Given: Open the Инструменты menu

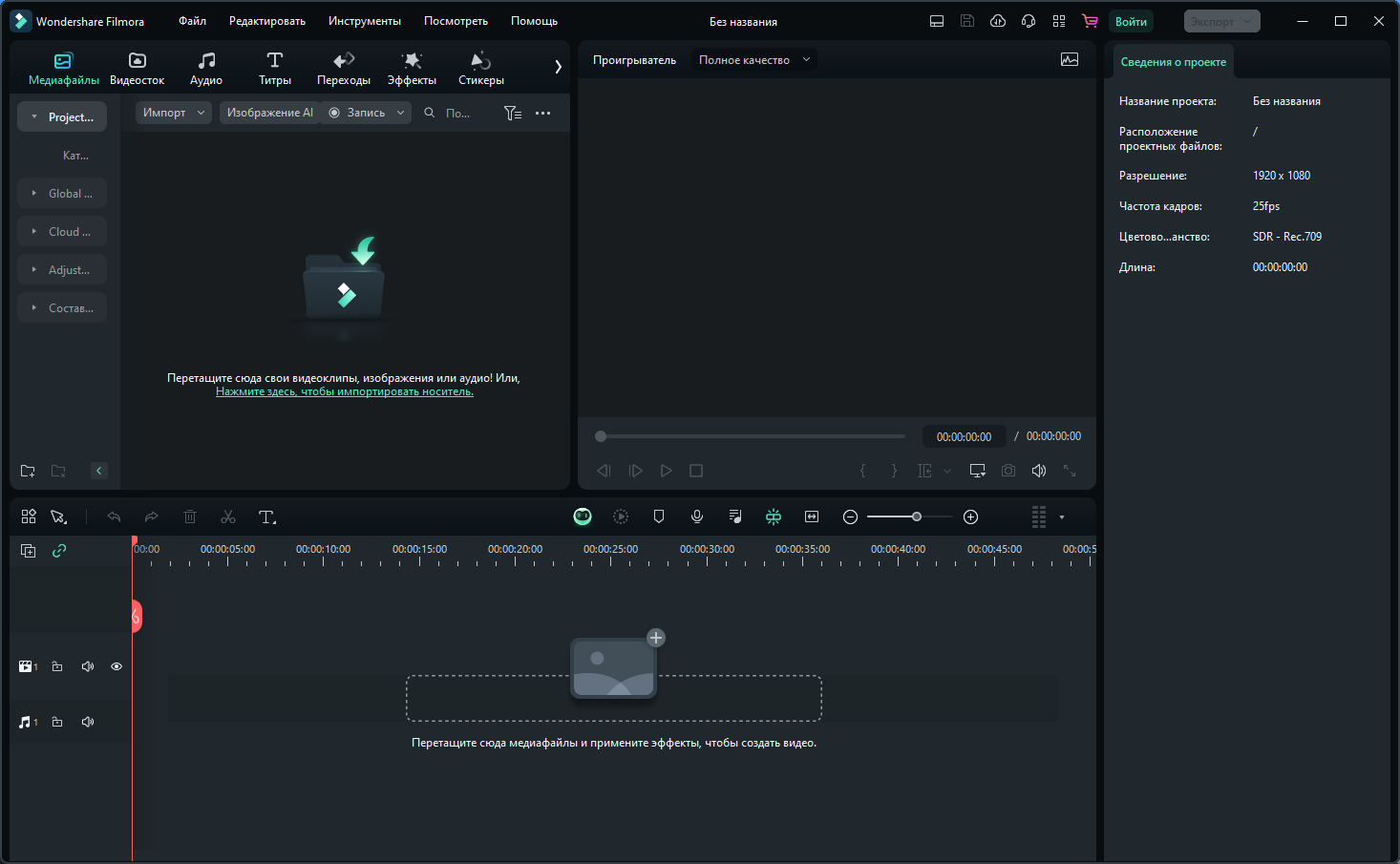Looking at the screenshot, I should [x=365, y=21].
